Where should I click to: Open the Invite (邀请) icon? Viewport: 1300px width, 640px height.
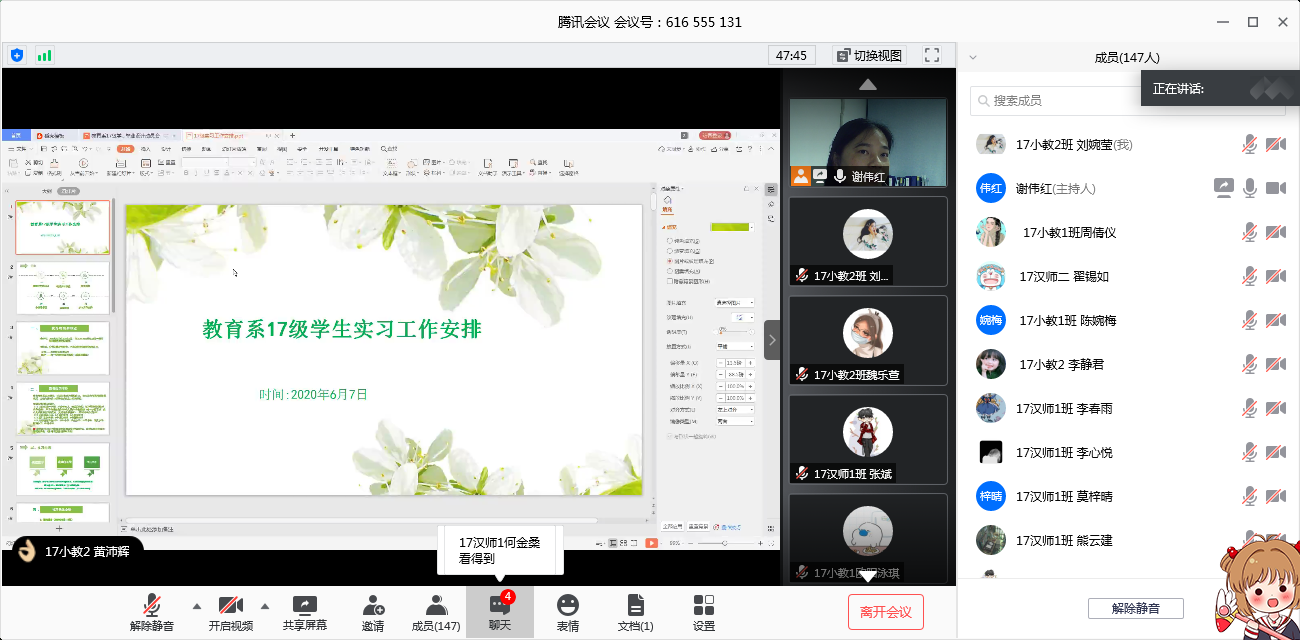tap(373, 612)
